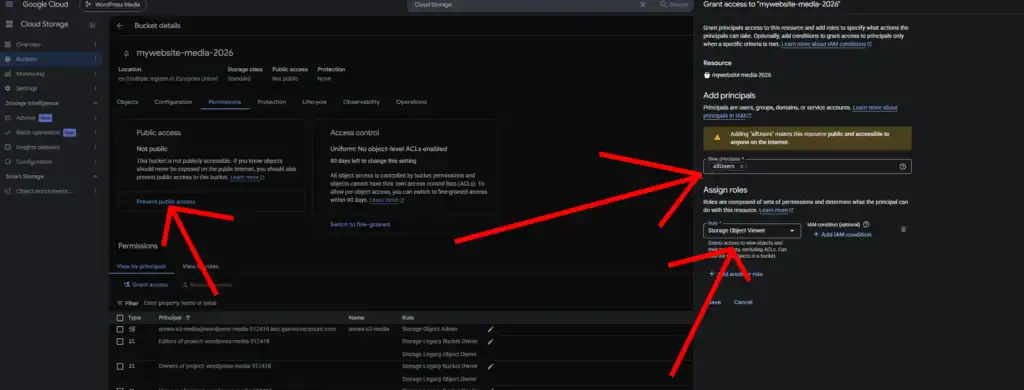The height and width of the screenshot is (390, 1024).
Task: Save the Grant access panel
Action: (714, 302)
